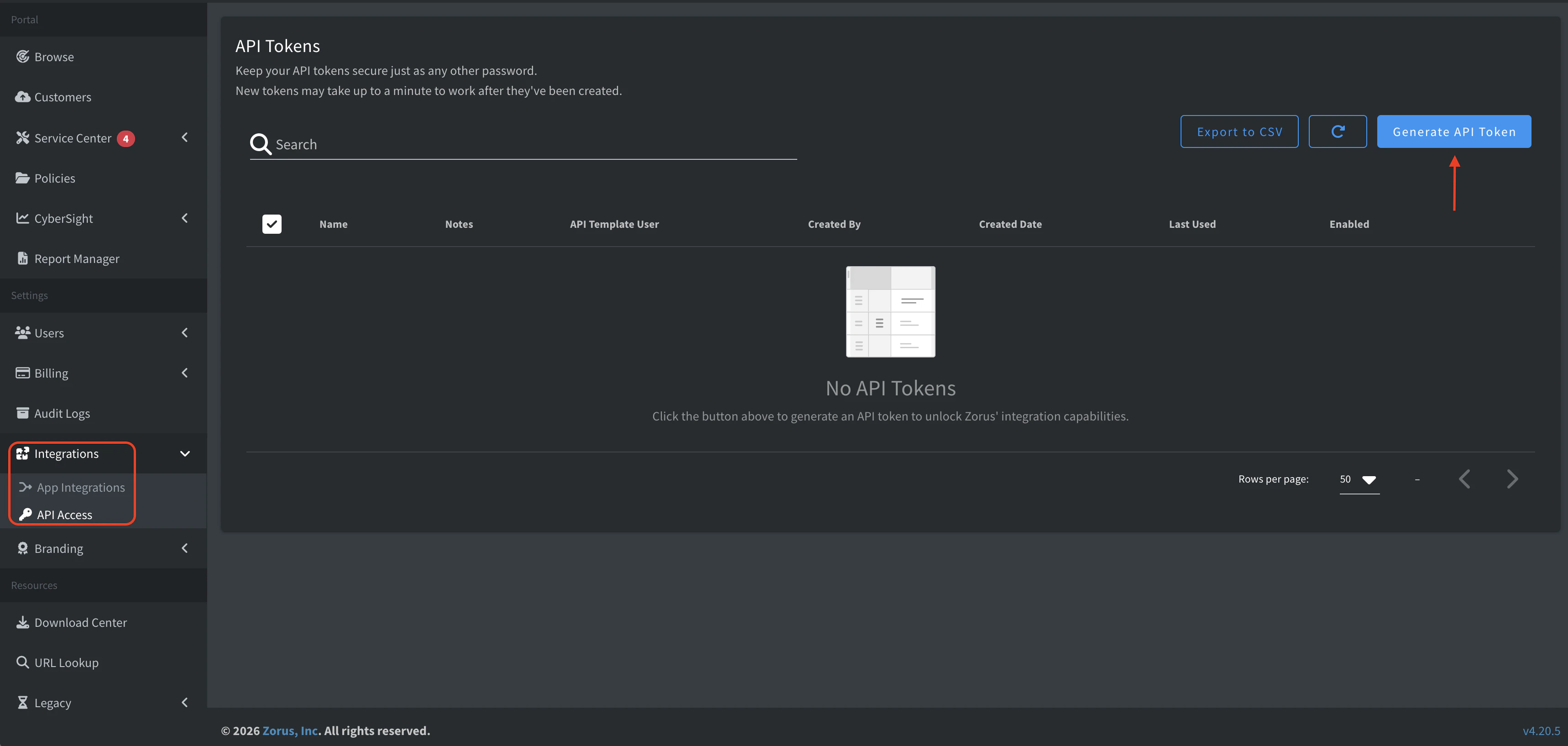
Task: Click the refresh icon button
Action: pos(1337,131)
